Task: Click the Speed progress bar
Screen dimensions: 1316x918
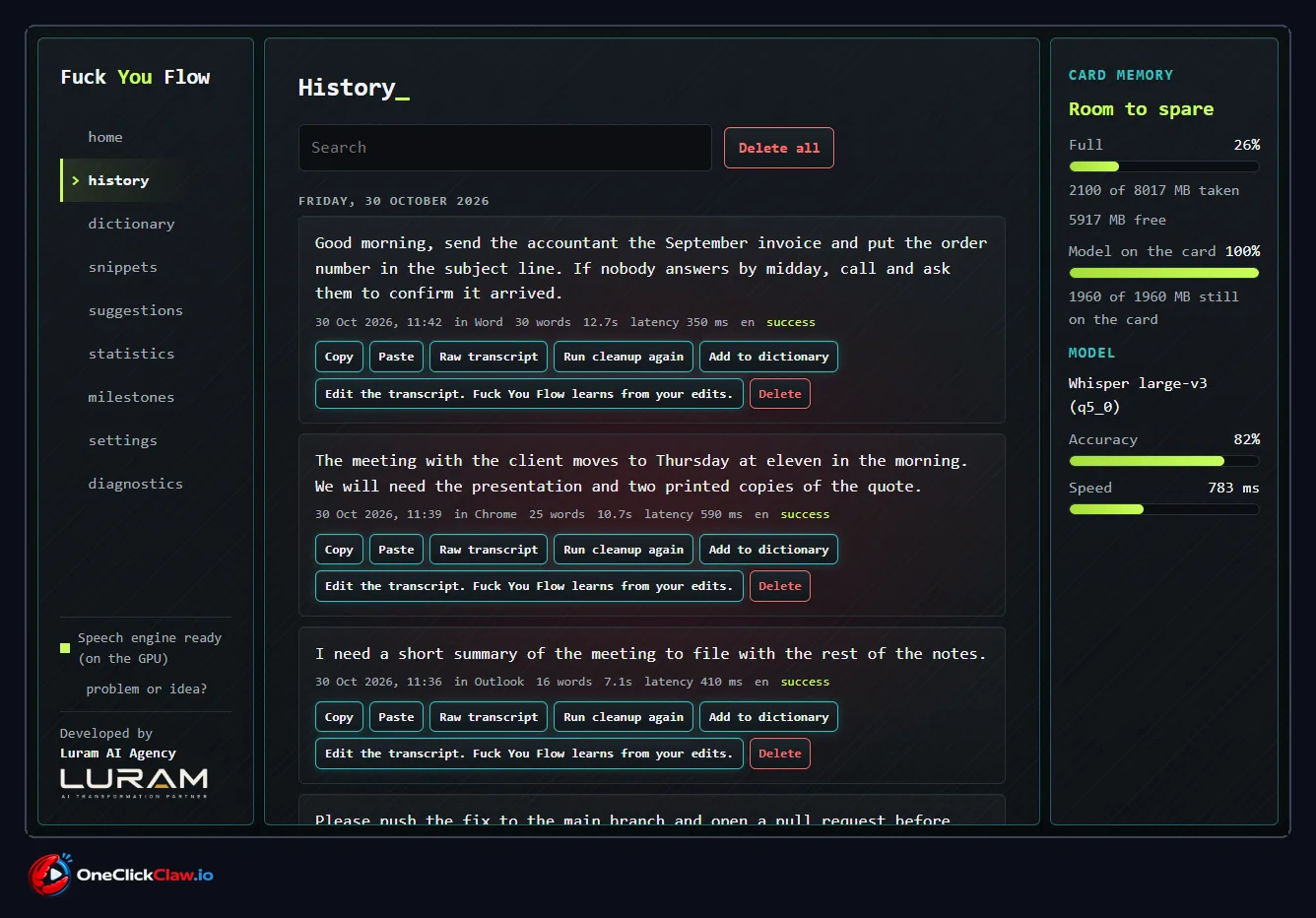Action: pos(1164,509)
